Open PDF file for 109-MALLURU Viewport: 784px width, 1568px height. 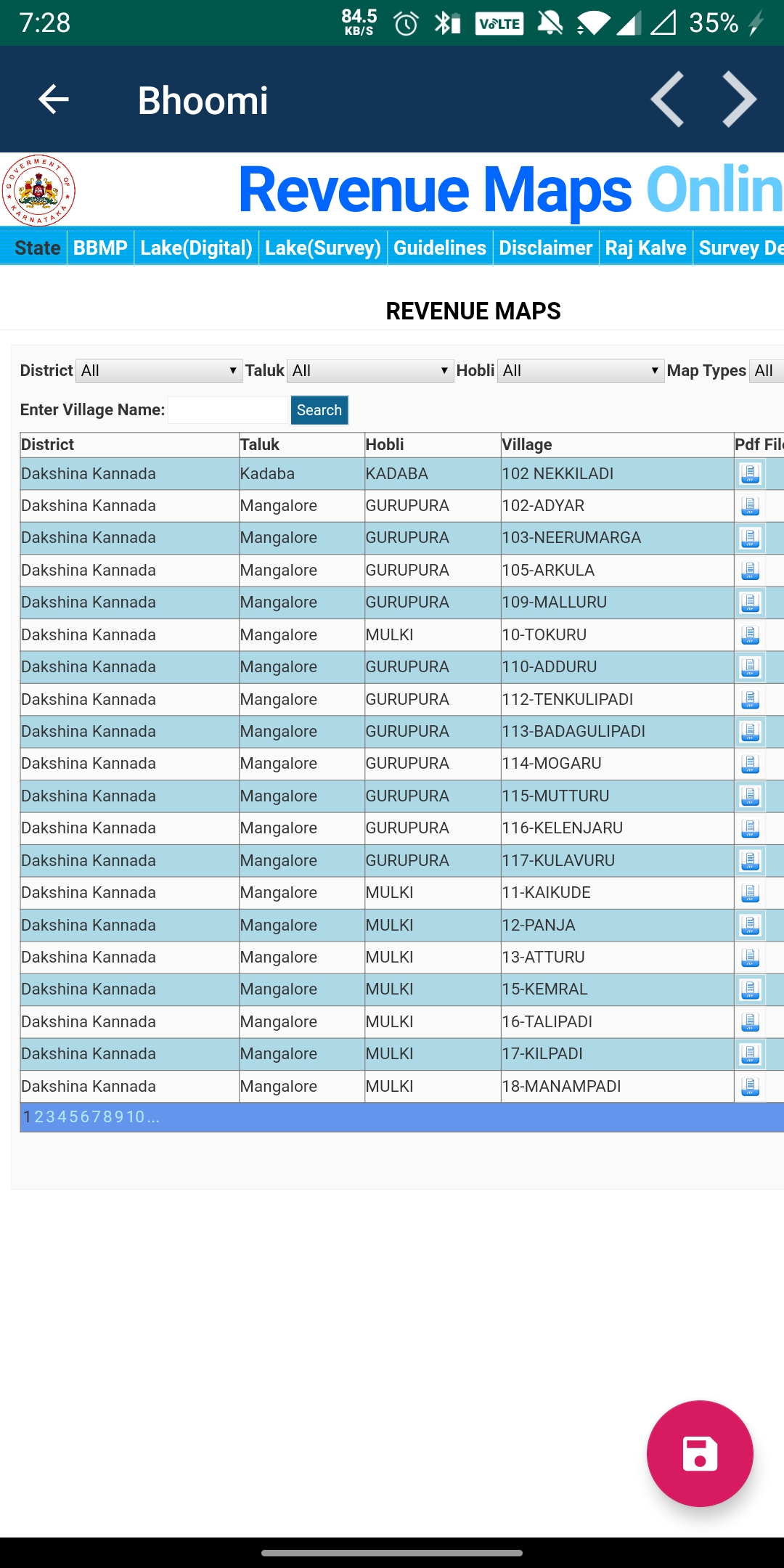point(750,603)
